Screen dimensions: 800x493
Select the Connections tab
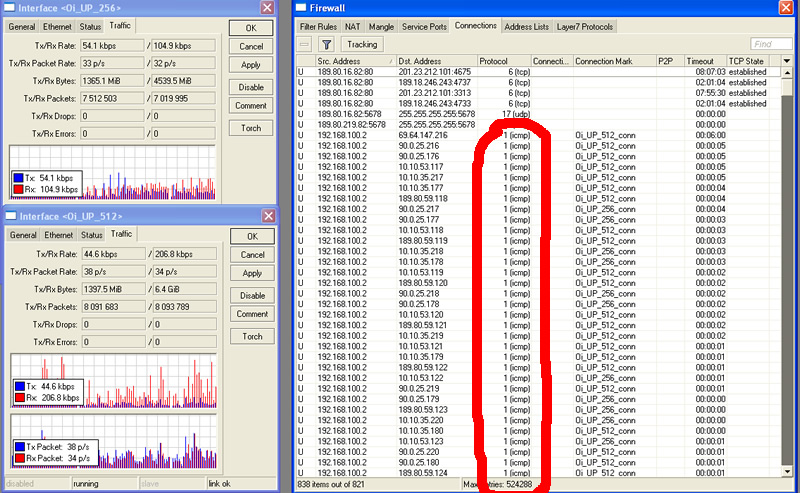point(476,26)
